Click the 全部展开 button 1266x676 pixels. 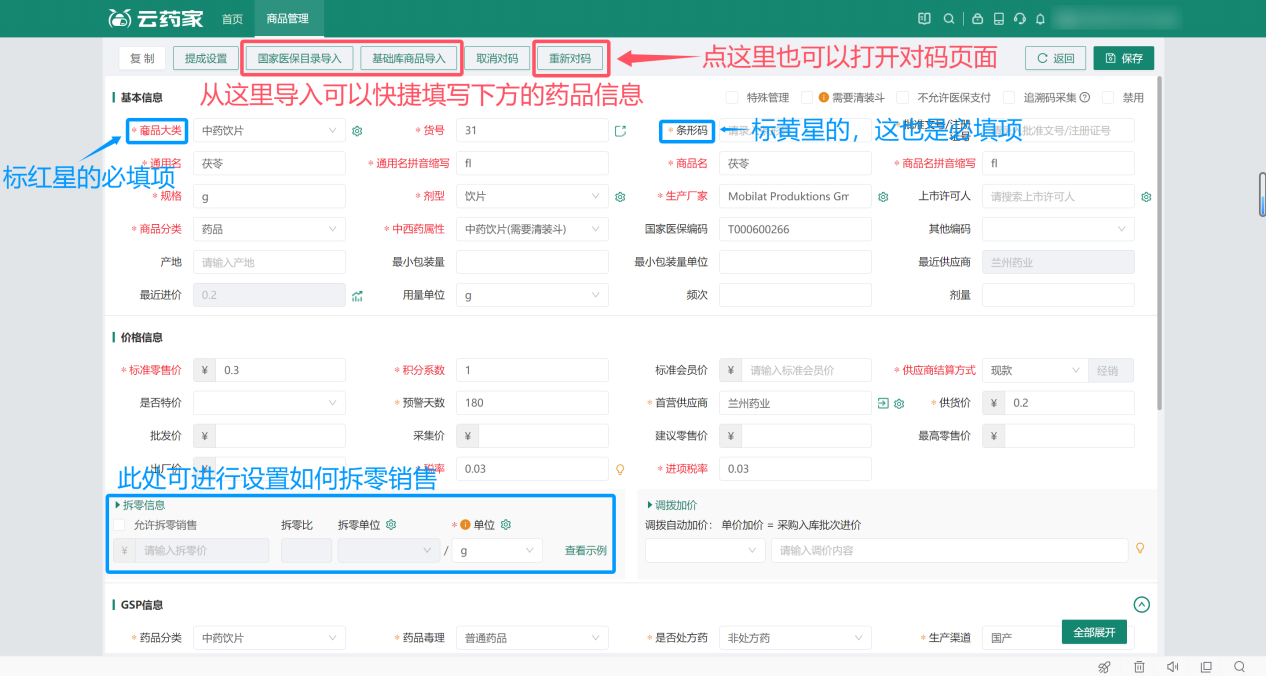1095,633
